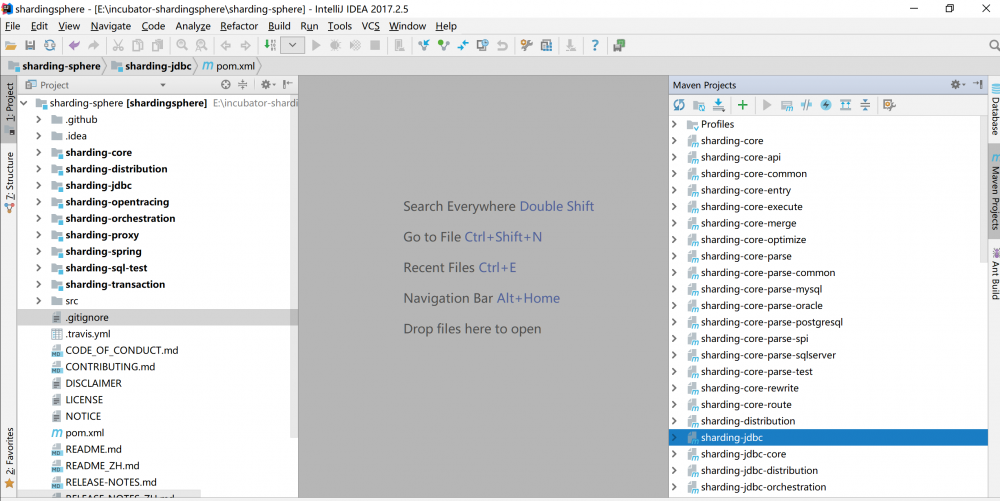This screenshot has height=501, width=1000.
Task: Open the Refactor menu
Action: (x=238, y=26)
